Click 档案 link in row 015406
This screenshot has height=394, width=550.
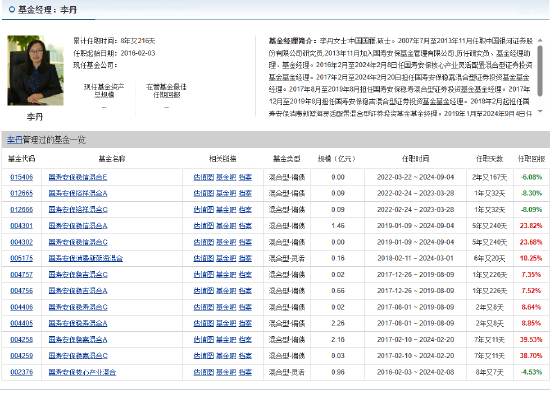(x=245, y=177)
